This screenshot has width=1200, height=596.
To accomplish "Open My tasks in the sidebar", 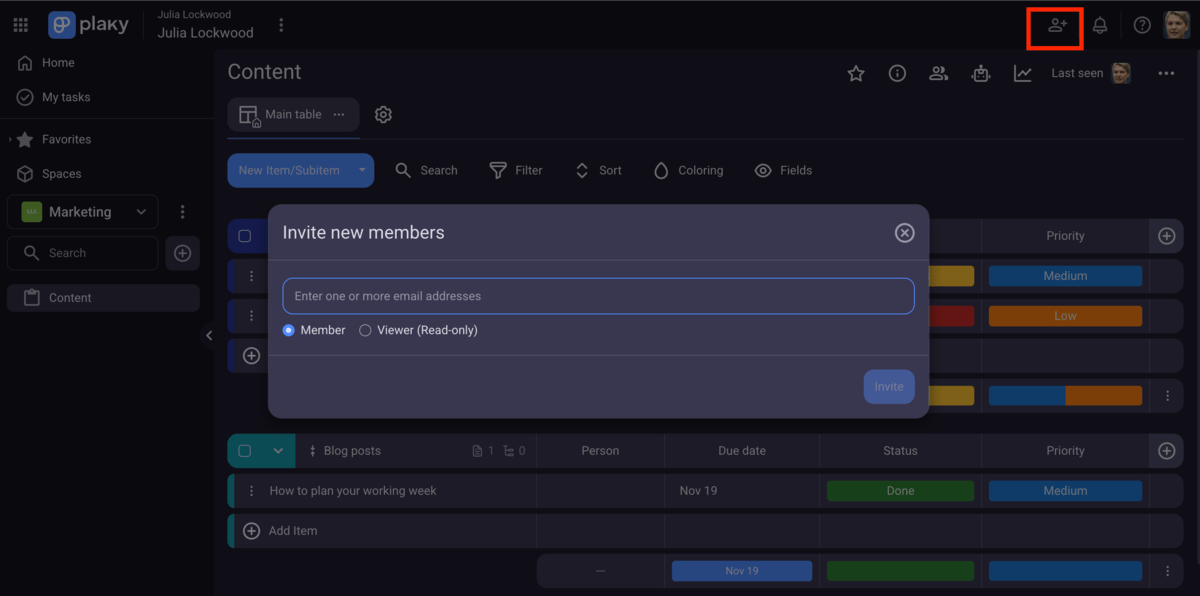I will [x=66, y=97].
